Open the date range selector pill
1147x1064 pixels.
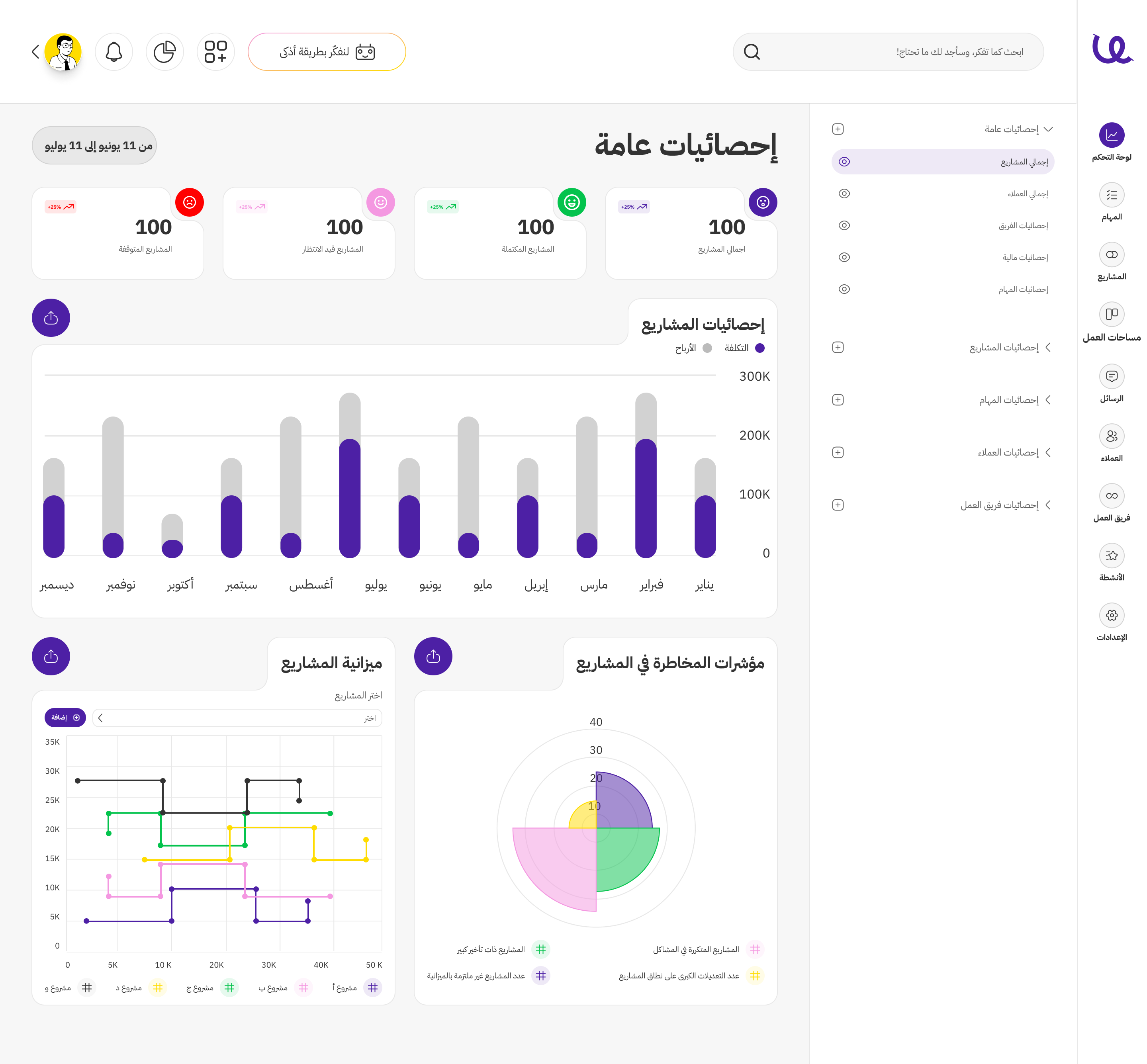pos(94,146)
